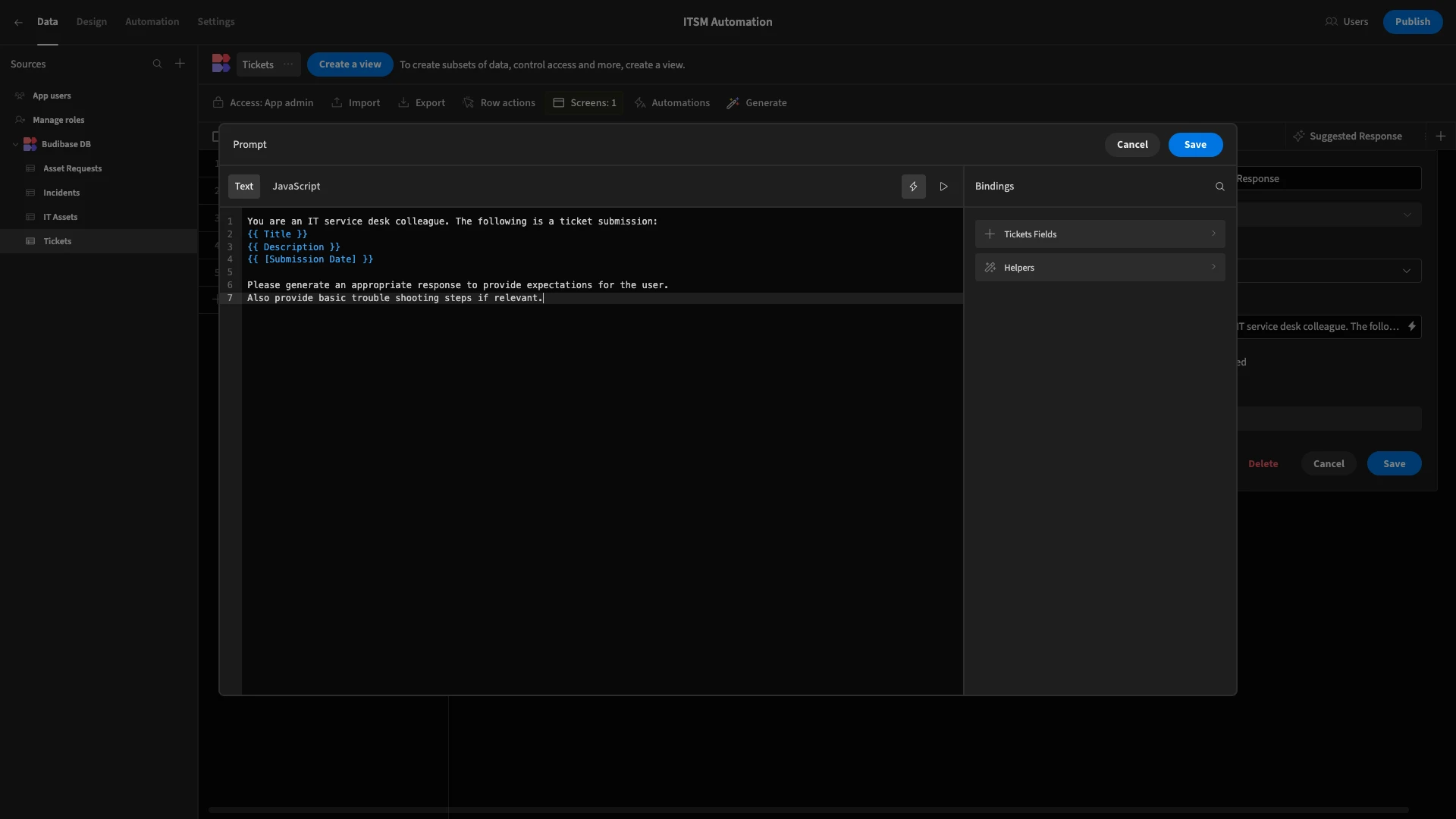Collapse the Budibase DB tree
This screenshot has height=819, width=1456.
coord(15,144)
